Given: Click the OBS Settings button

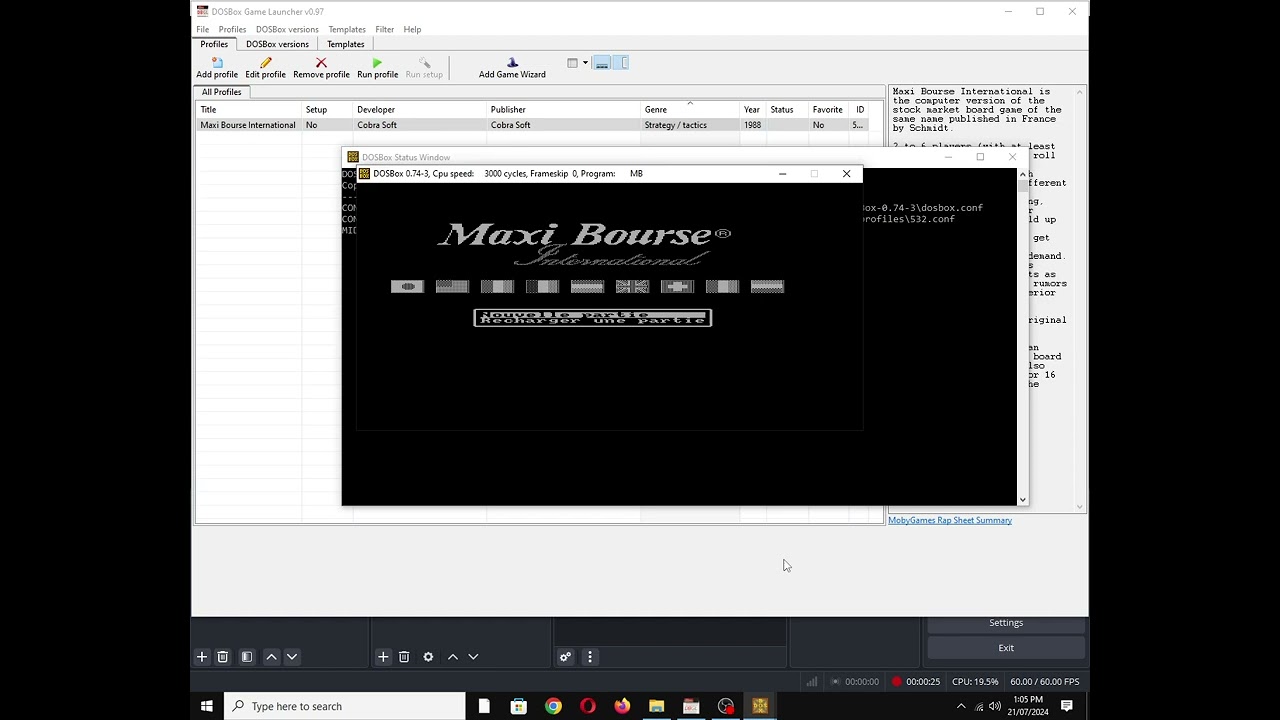Looking at the screenshot, I should click(x=1006, y=623).
